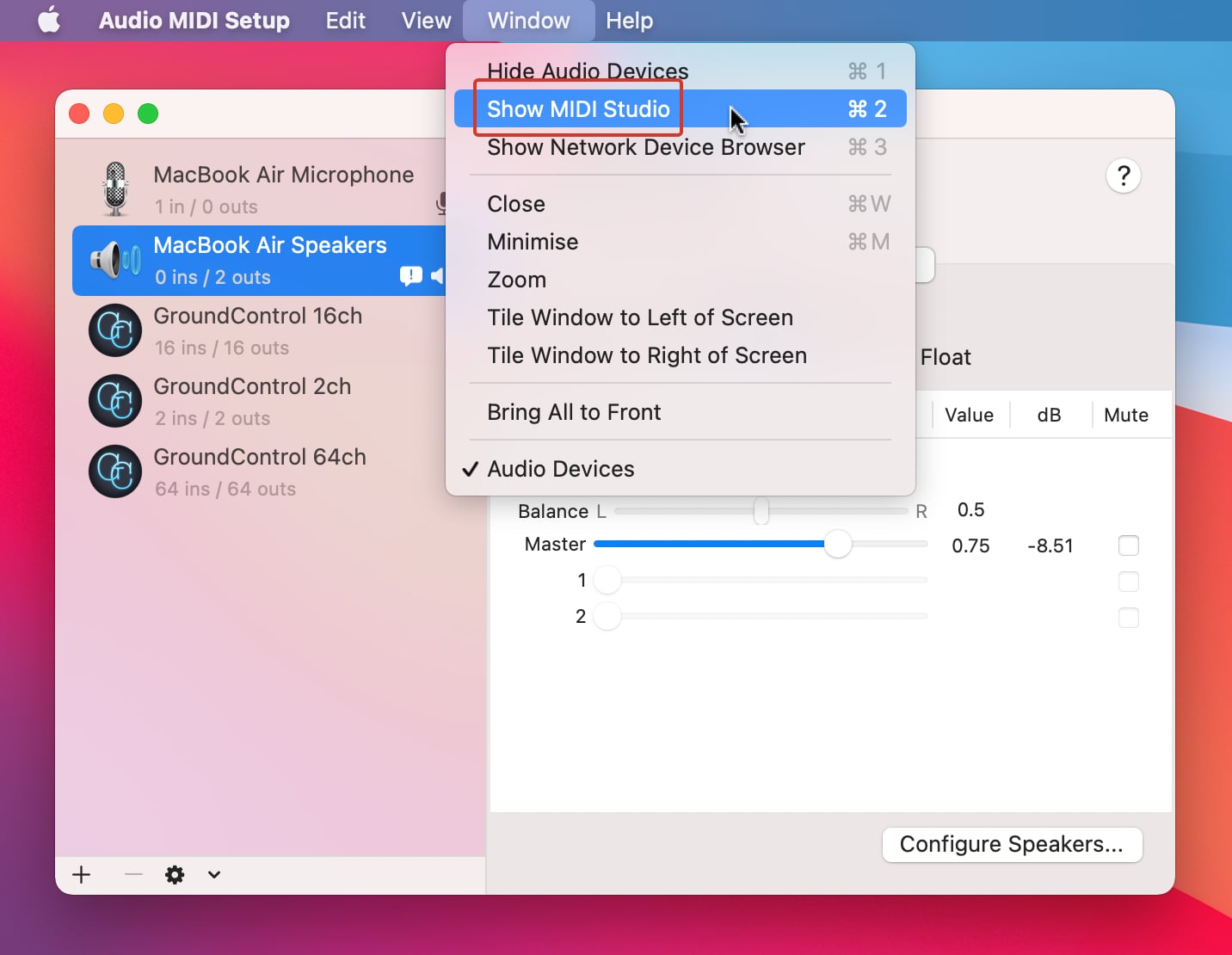Click the MacBook Air Speakers speaker icon
Screen dimensions: 1232x955
pyautogui.click(x=115, y=260)
